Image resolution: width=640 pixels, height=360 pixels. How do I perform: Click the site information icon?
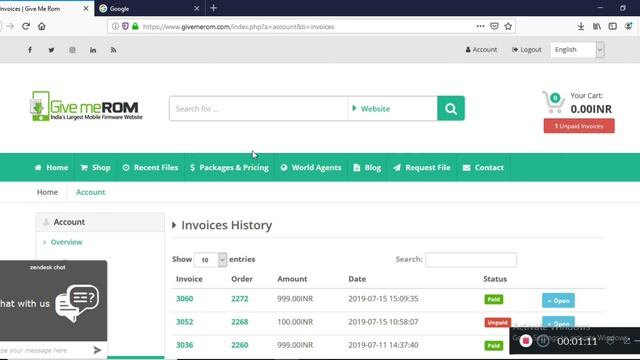[116, 27]
